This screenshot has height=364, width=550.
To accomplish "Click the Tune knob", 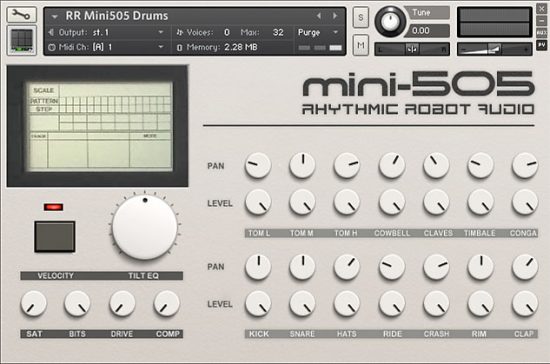I will (x=390, y=21).
